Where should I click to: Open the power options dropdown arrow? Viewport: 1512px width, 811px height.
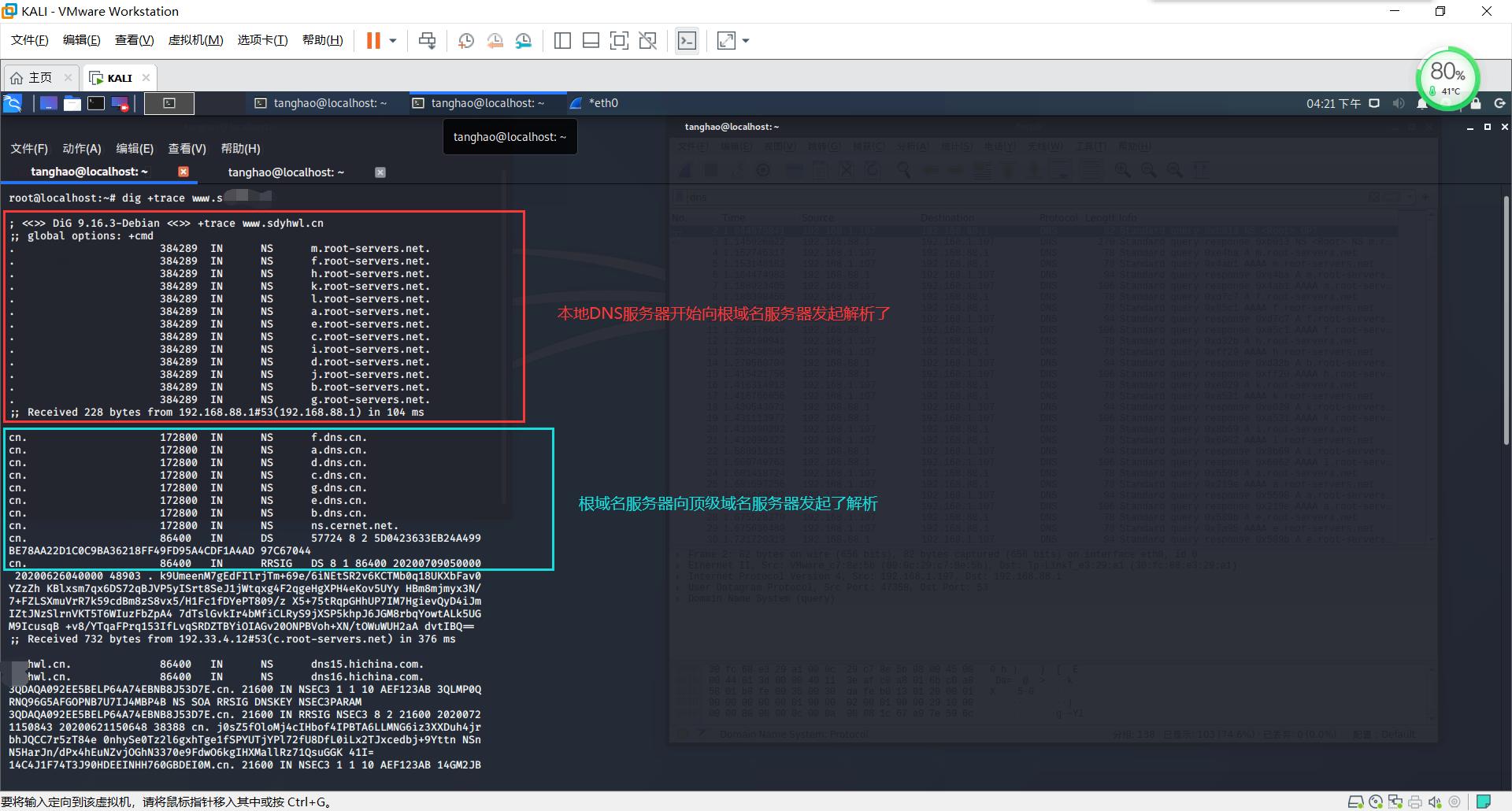click(393, 41)
